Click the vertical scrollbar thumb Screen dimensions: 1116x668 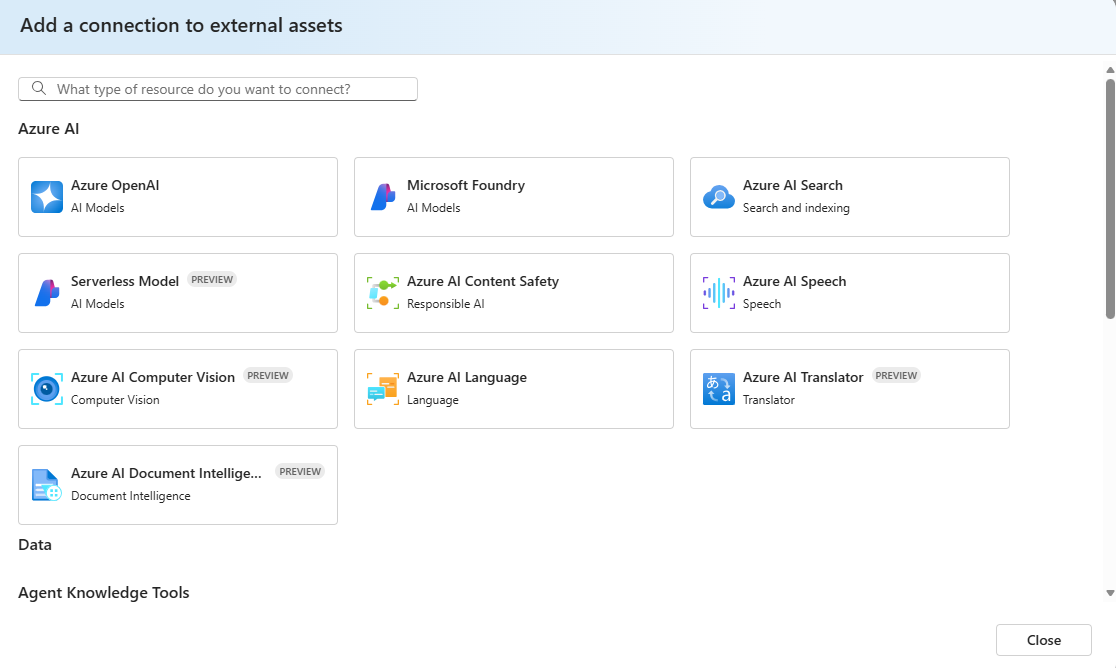(1110, 198)
